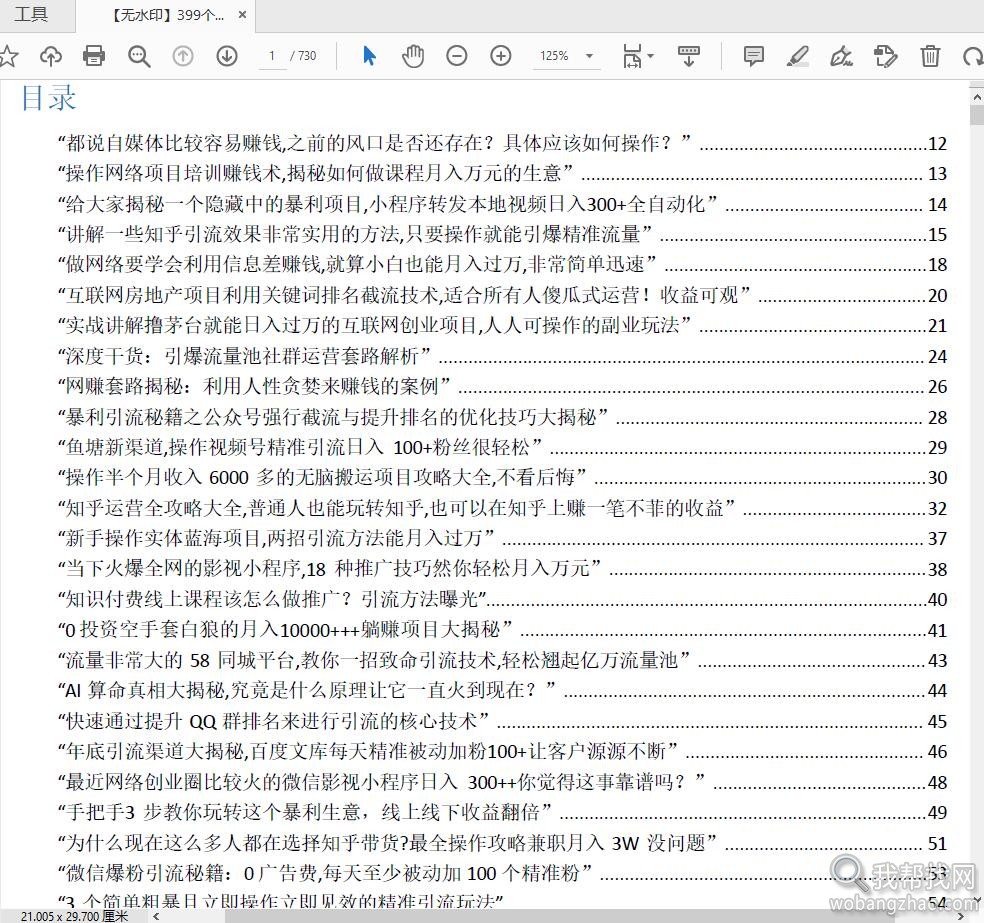Close the 【无水印】399个 document tab
984x923 pixels.
242,15
